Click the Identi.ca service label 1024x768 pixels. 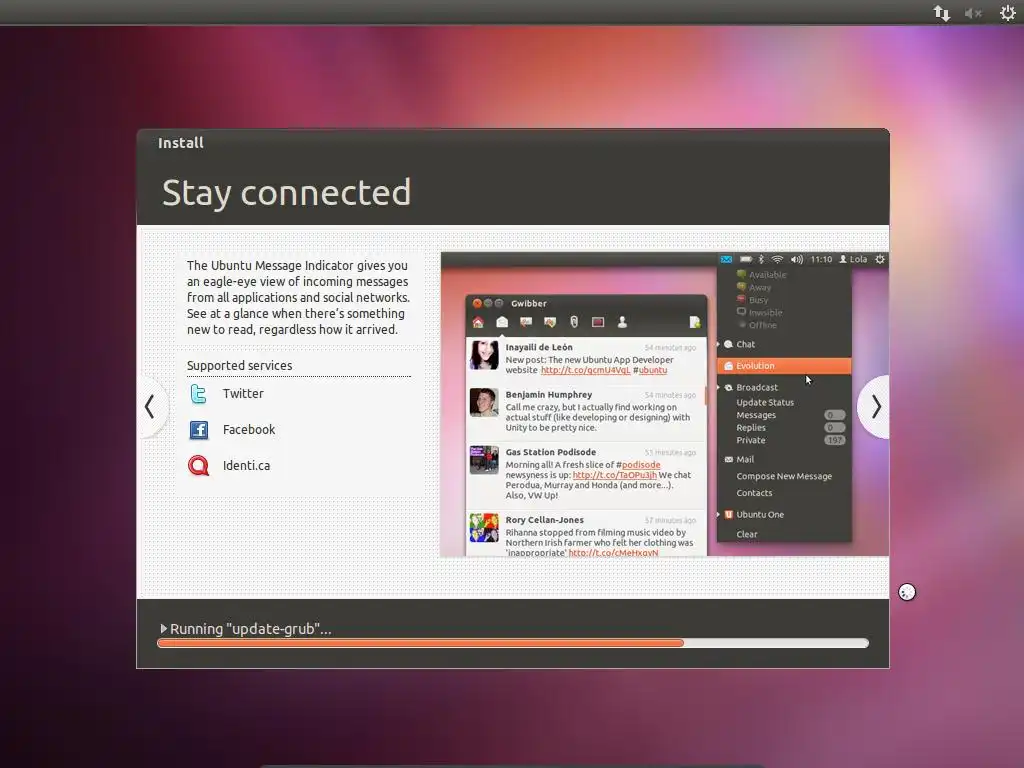[246, 466]
